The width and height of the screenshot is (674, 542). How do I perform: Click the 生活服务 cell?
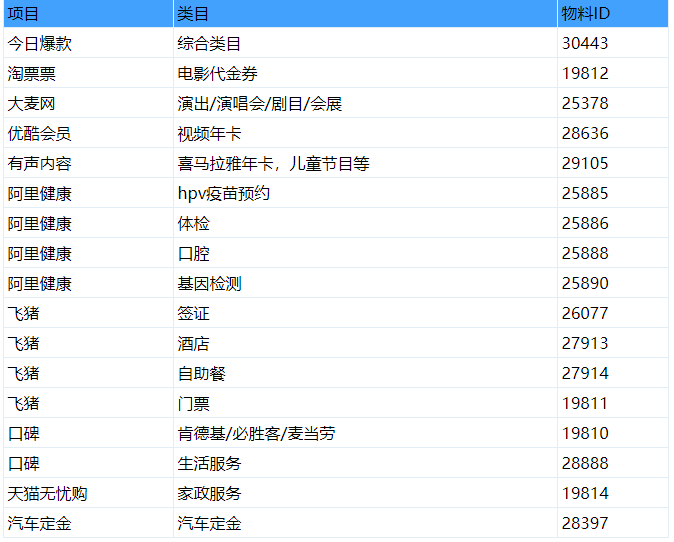[365, 463]
